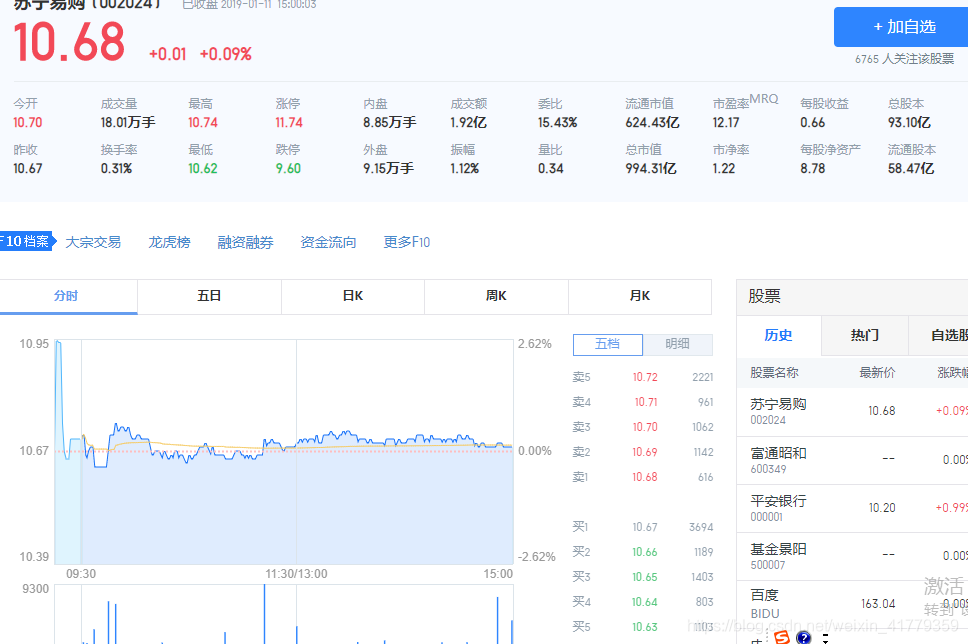Click the 市盈率 value 12.17
The height and width of the screenshot is (644, 968).
coord(726,123)
